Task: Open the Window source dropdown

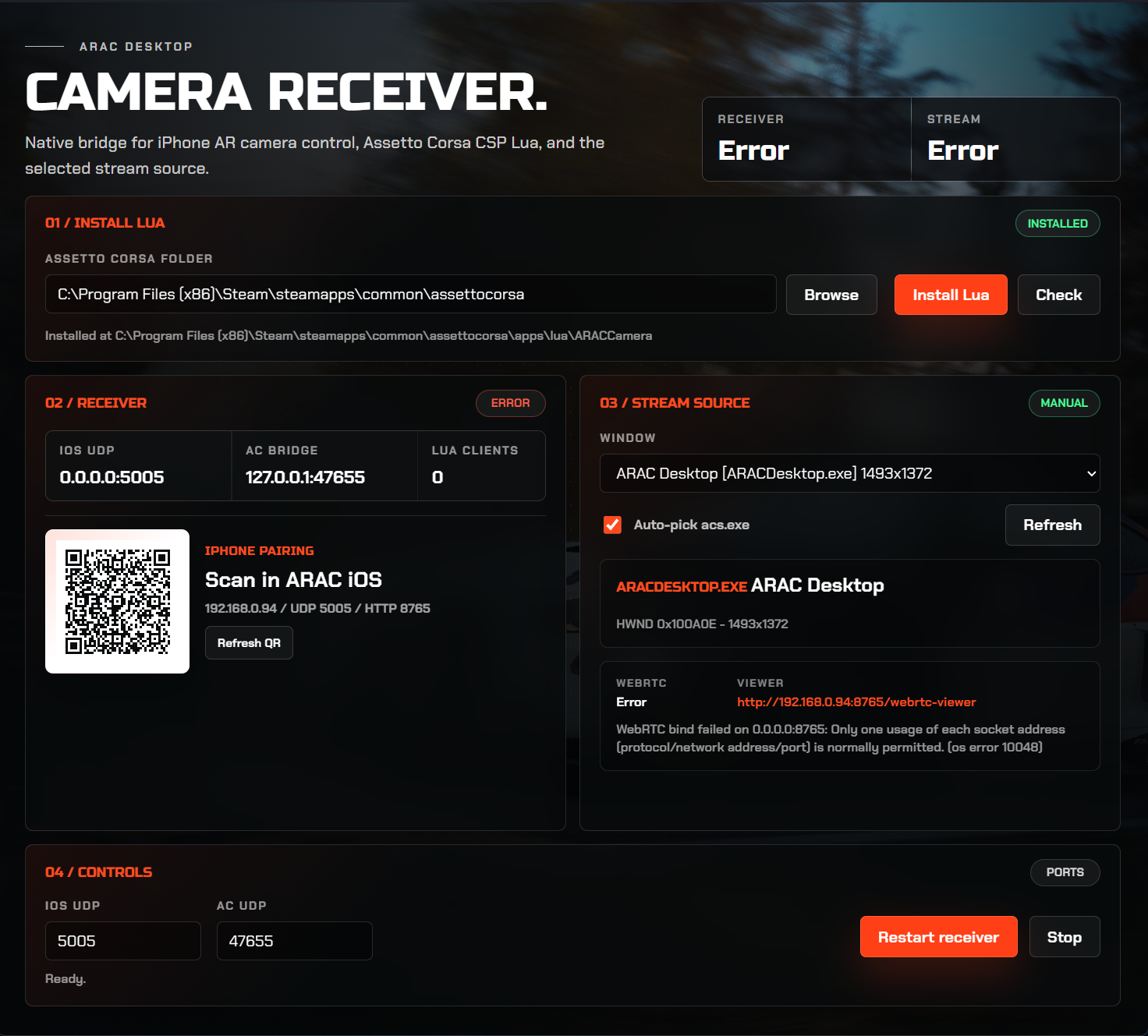Action: click(x=849, y=473)
